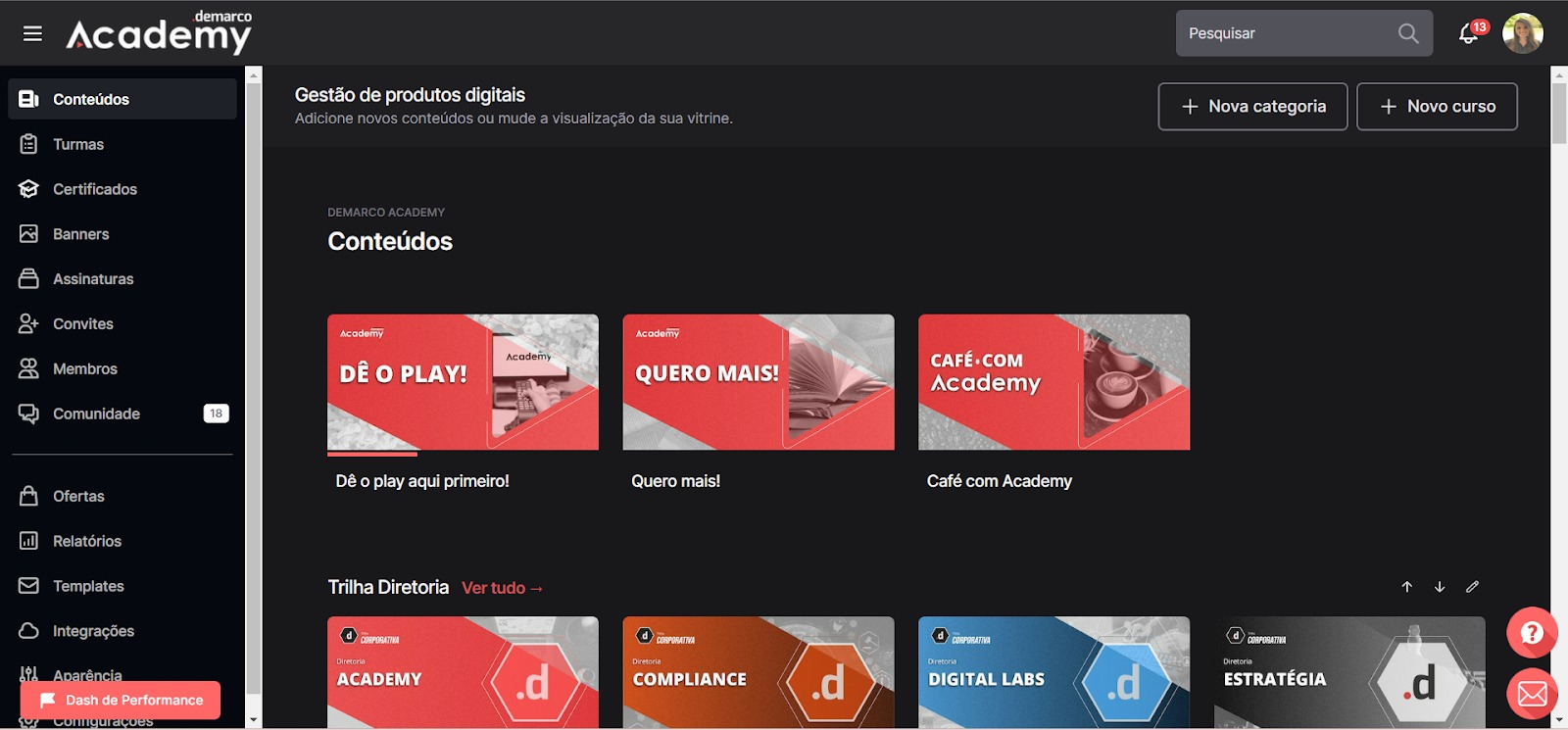
Task: Click the Trilha Diretoria heading
Action: pyautogui.click(x=388, y=587)
